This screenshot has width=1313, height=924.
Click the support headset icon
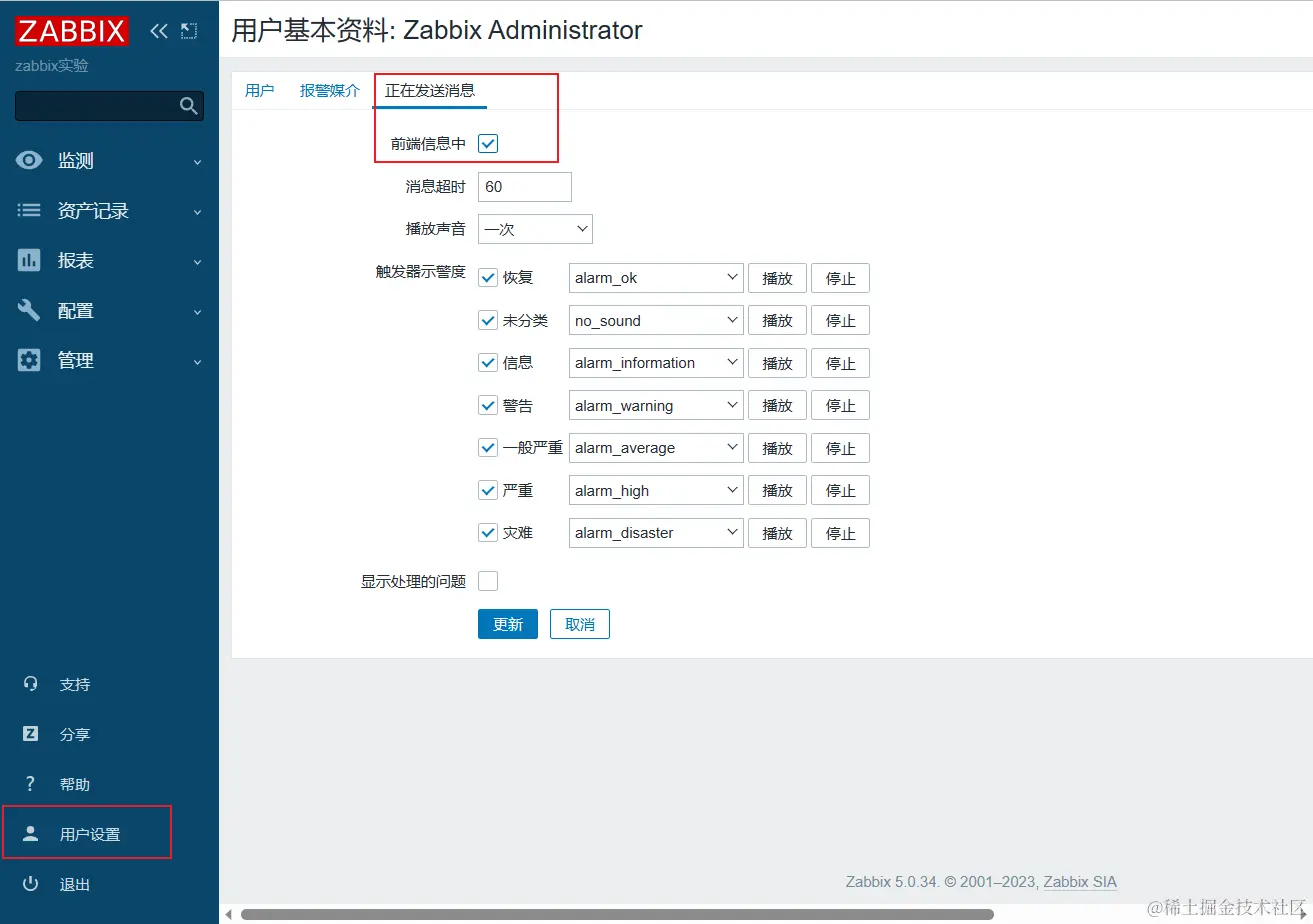coord(31,684)
